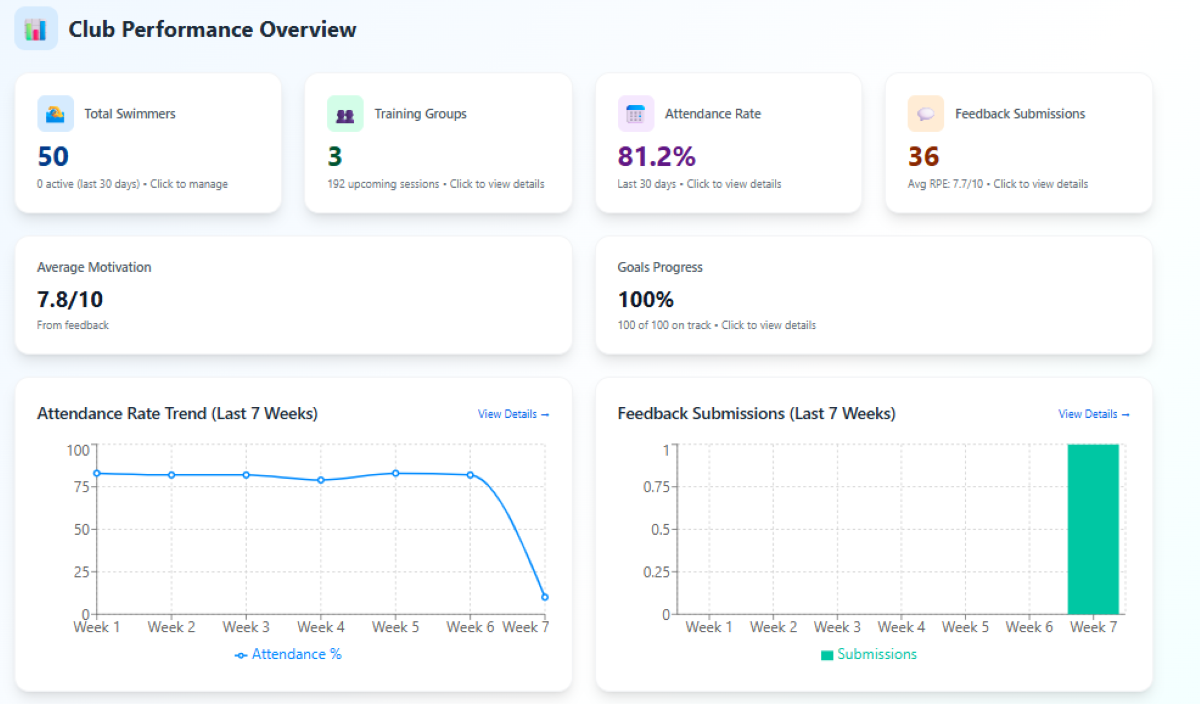1200x704 pixels.
Task: Click the 50 total swimmers number
Action: click(53, 157)
